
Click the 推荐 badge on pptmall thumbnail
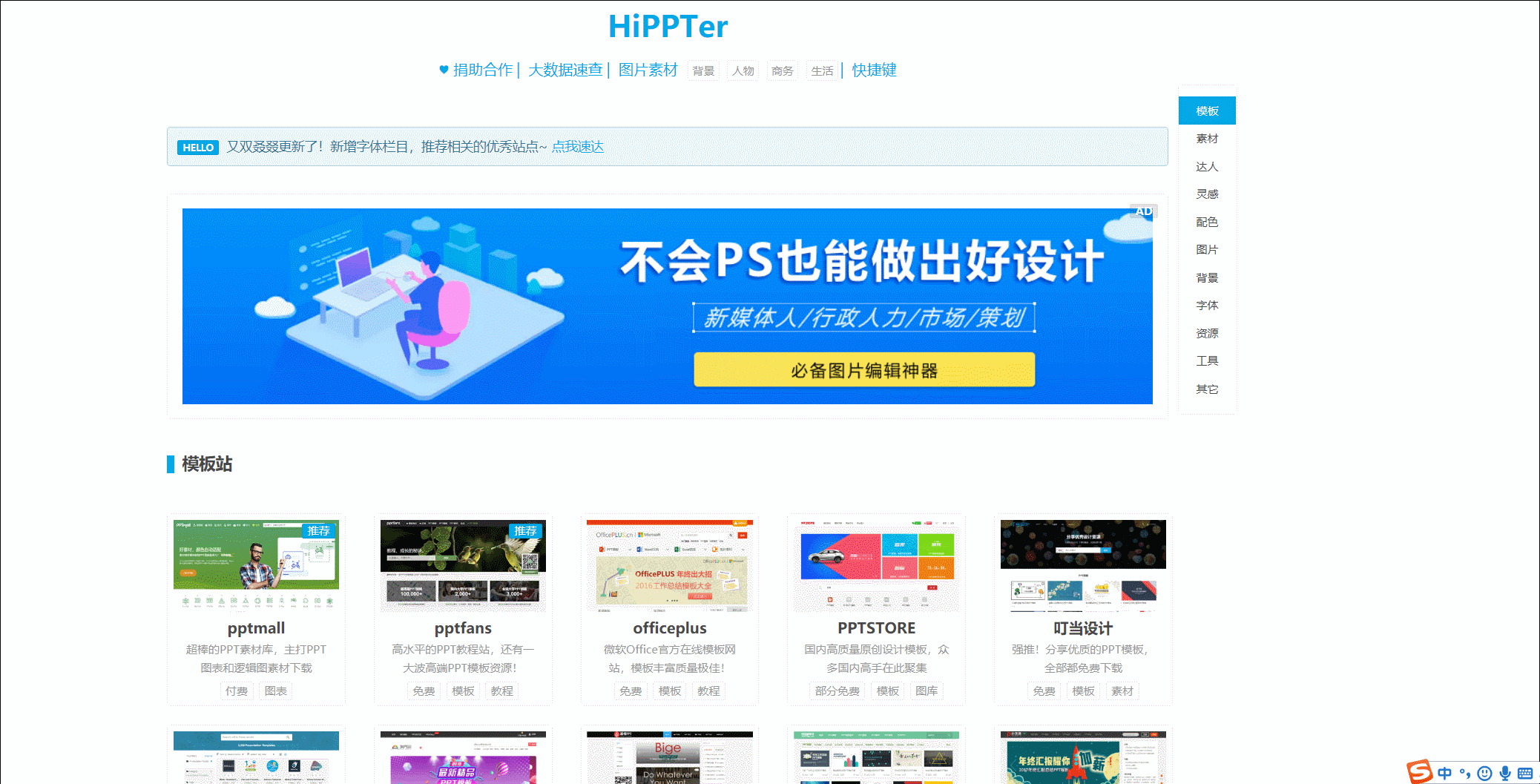(x=319, y=531)
